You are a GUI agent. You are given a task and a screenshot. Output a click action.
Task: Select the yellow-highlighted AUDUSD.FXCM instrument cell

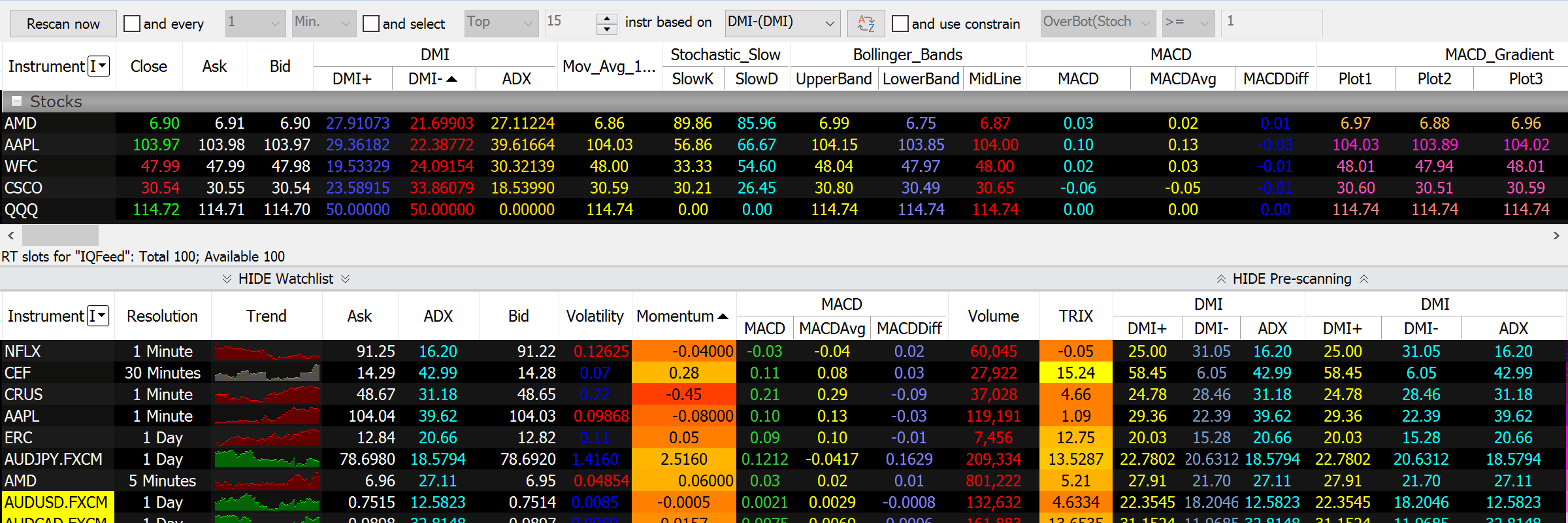57,503
